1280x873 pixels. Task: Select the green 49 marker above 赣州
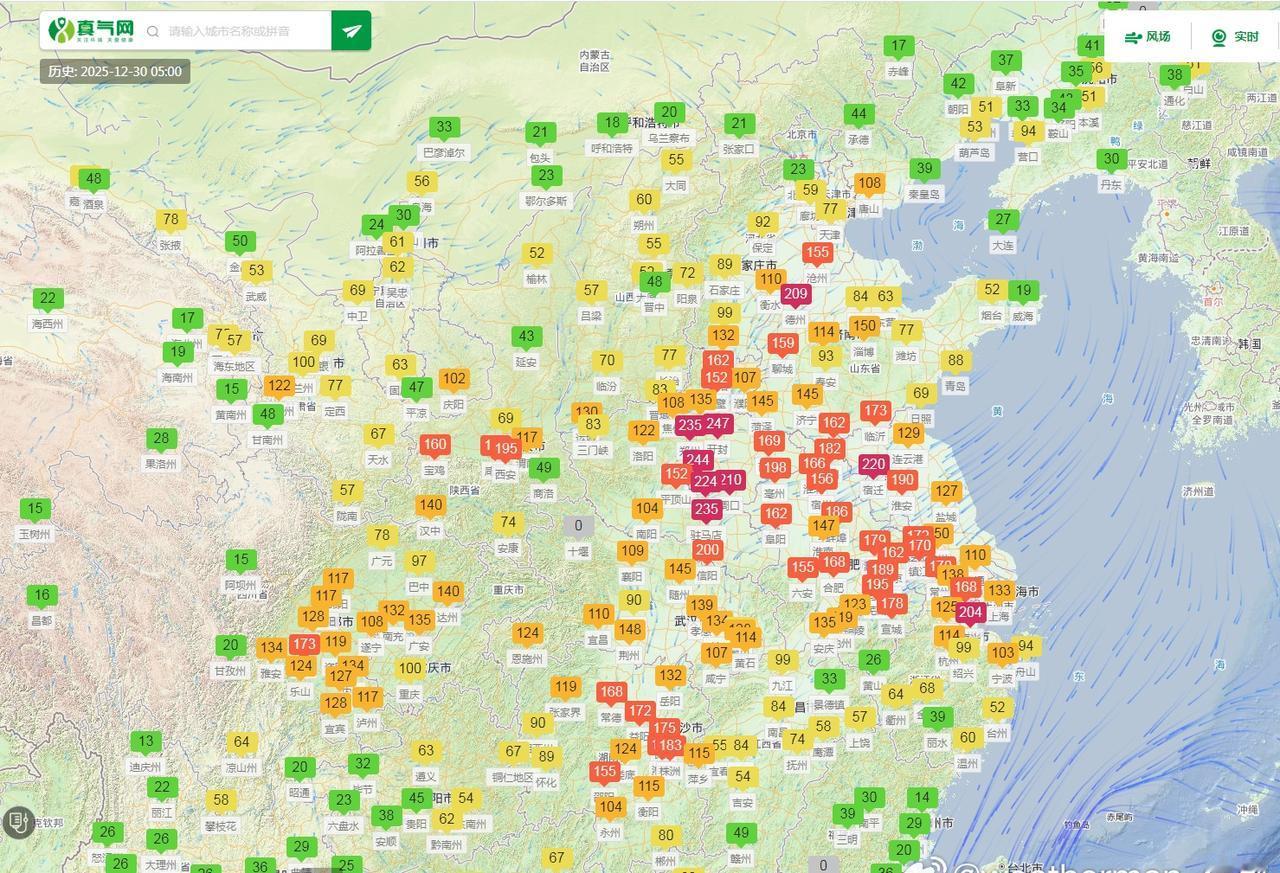740,833
